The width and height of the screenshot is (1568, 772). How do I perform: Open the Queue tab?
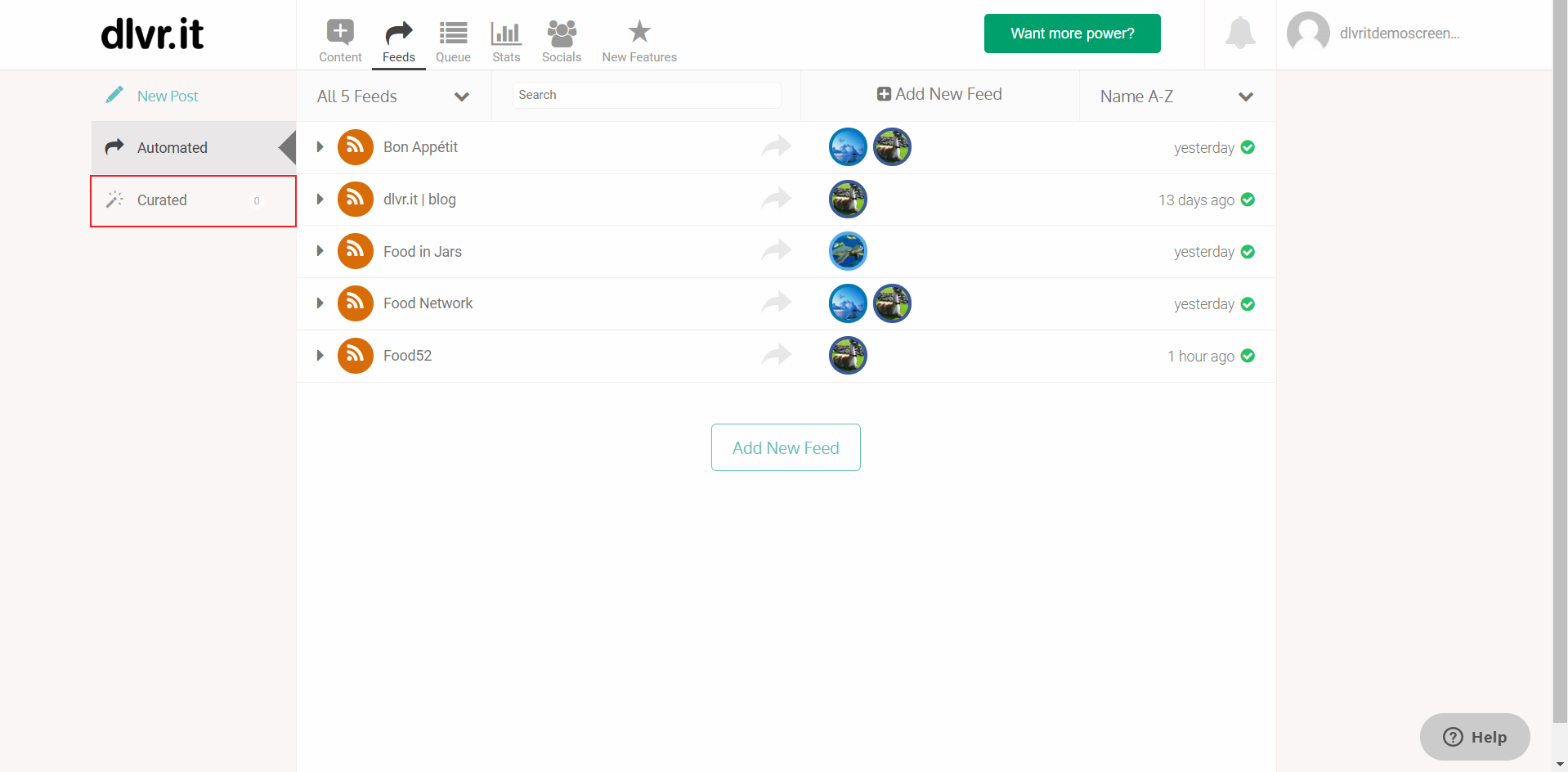(453, 41)
